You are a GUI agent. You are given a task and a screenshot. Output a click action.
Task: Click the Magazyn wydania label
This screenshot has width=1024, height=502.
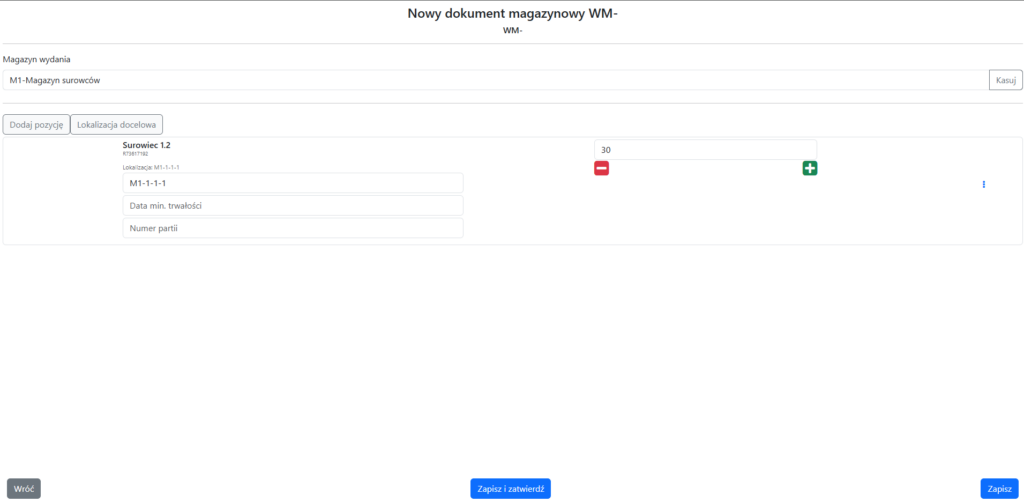pyautogui.click(x=36, y=59)
